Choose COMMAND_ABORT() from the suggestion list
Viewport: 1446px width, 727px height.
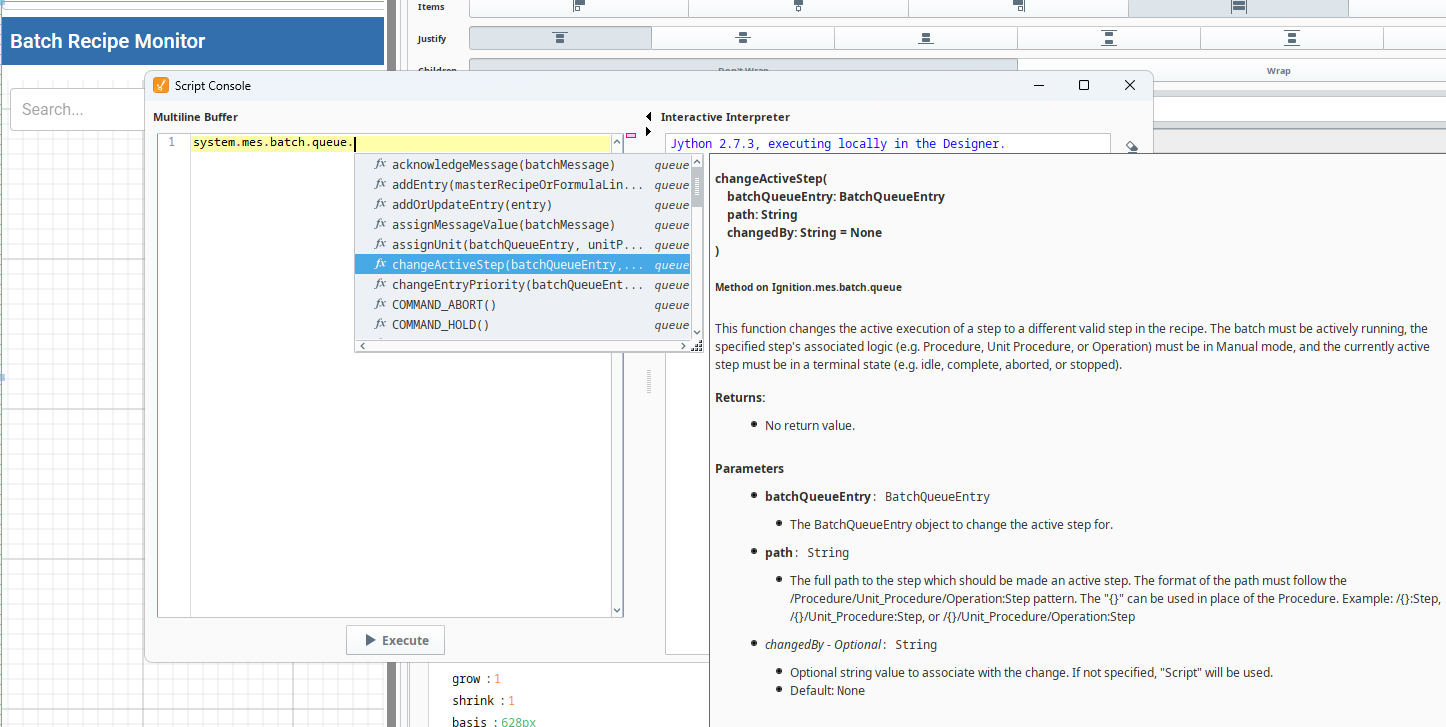pyautogui.click(x=444, y=305)
